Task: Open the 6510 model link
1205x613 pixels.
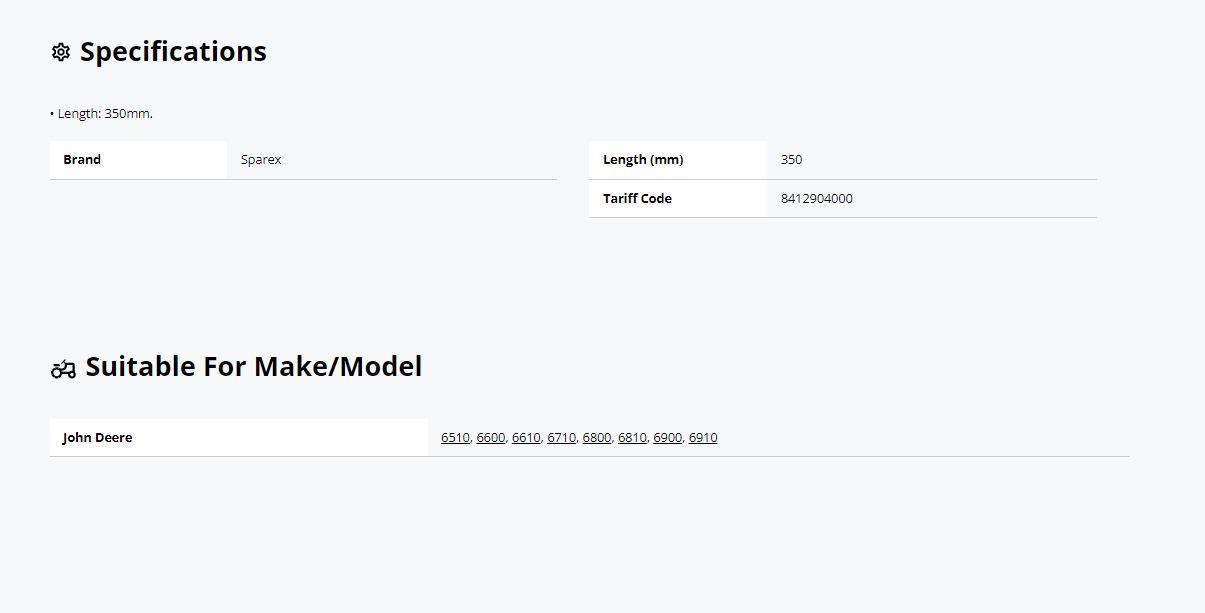Action: click(x=455, y=437)
